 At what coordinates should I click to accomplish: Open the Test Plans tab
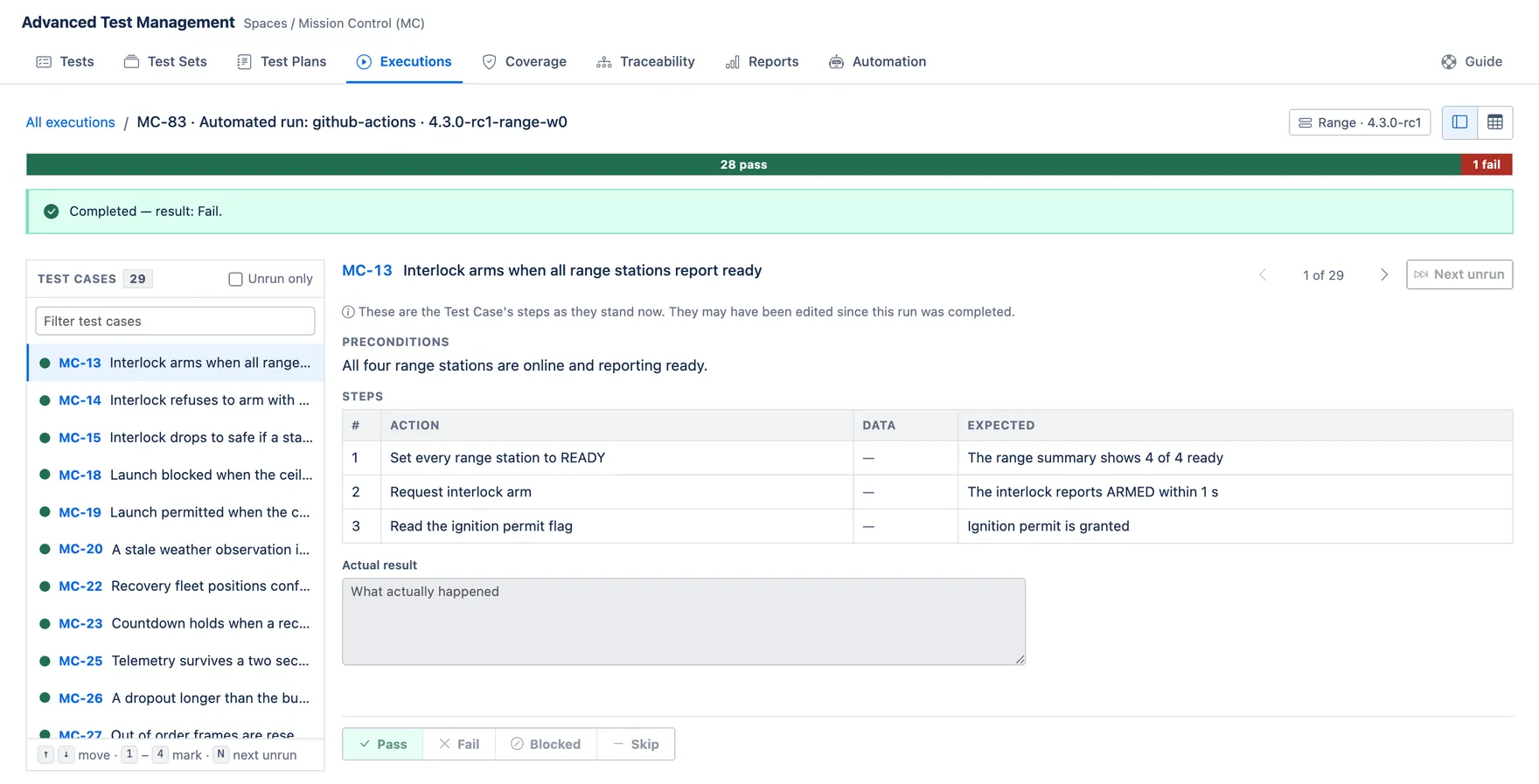pyautogui.click(x=282, y=62)
